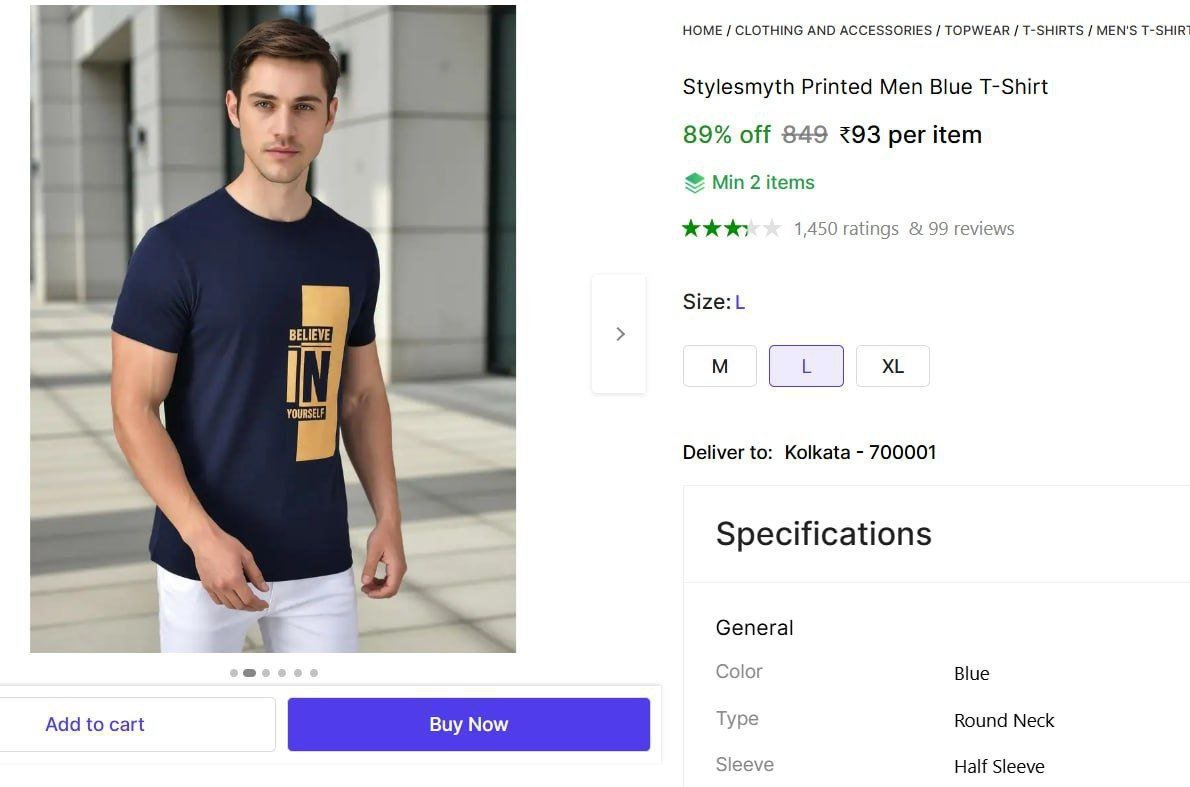Choose size L option
This screenshot has height=787, width=1190.
pos(806,366)
